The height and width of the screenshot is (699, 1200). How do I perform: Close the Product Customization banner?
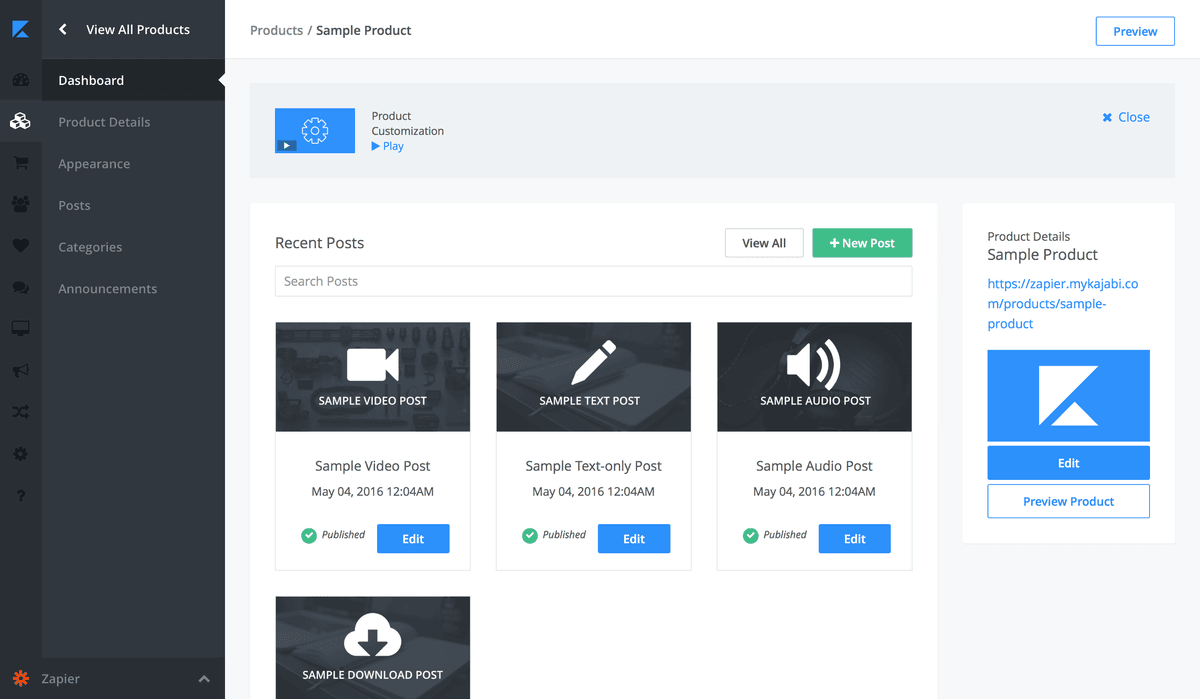pos(1126,117)
